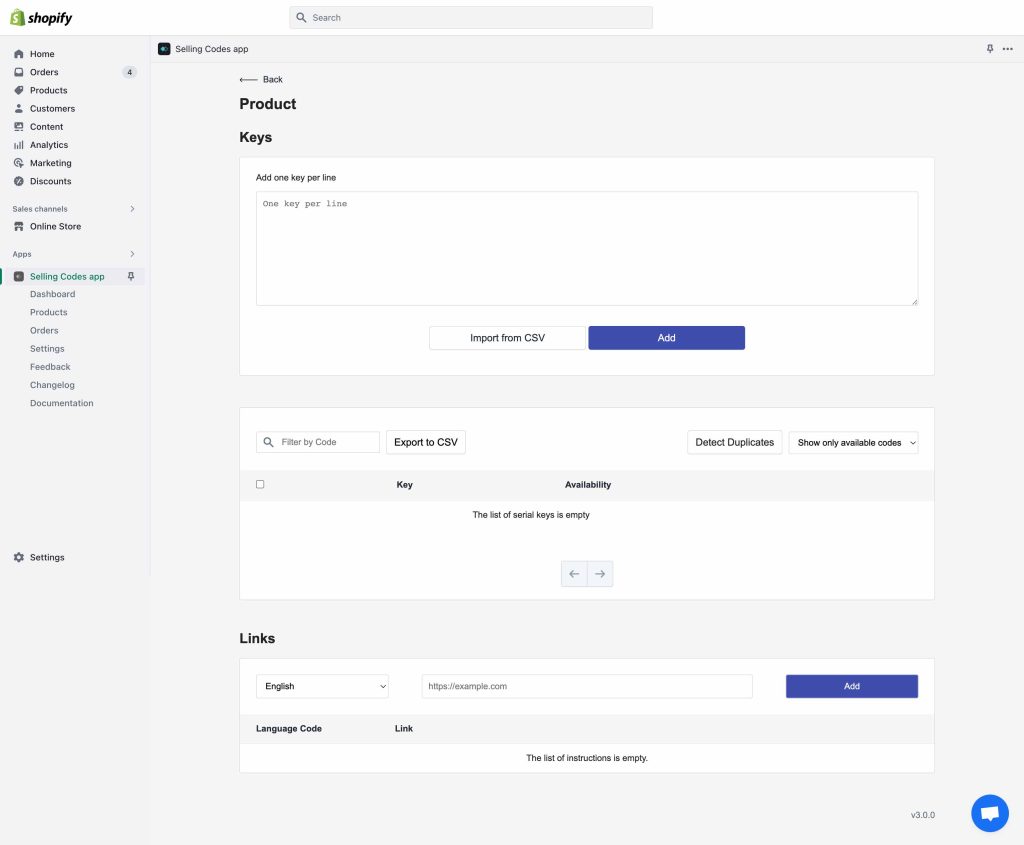
Task: Select the Orders icon in the sidebar
Action: coord(18,72)
